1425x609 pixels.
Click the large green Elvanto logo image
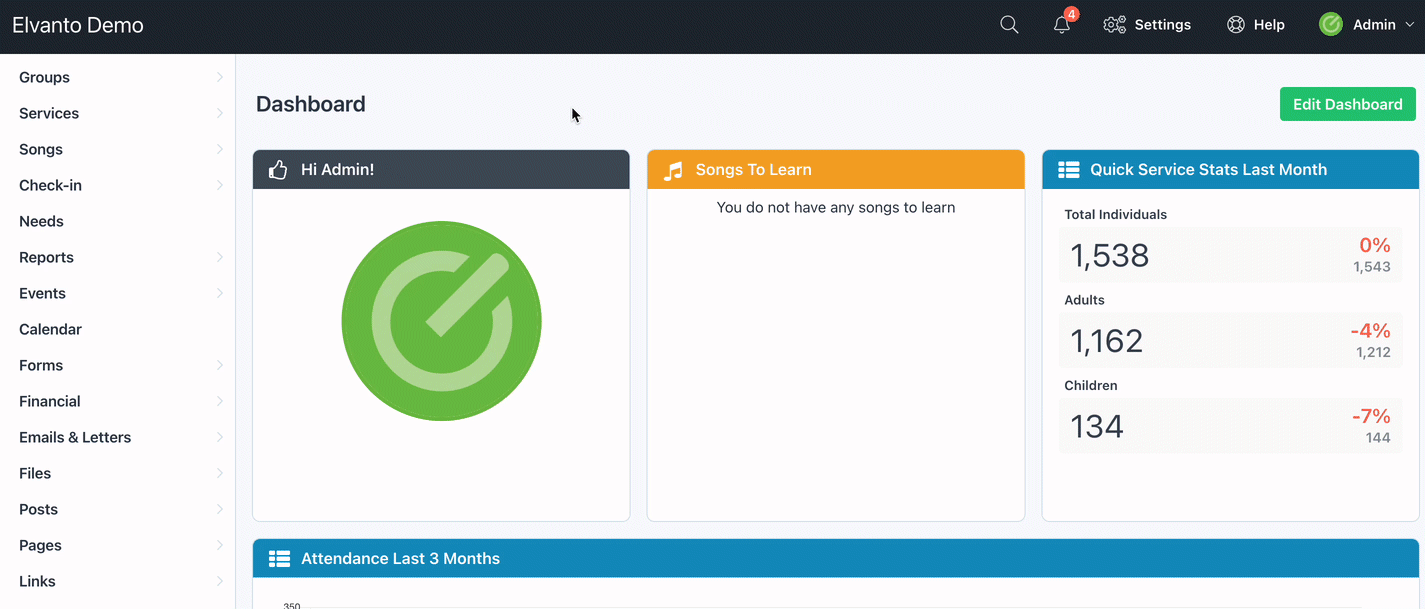[x=441, y=321]
